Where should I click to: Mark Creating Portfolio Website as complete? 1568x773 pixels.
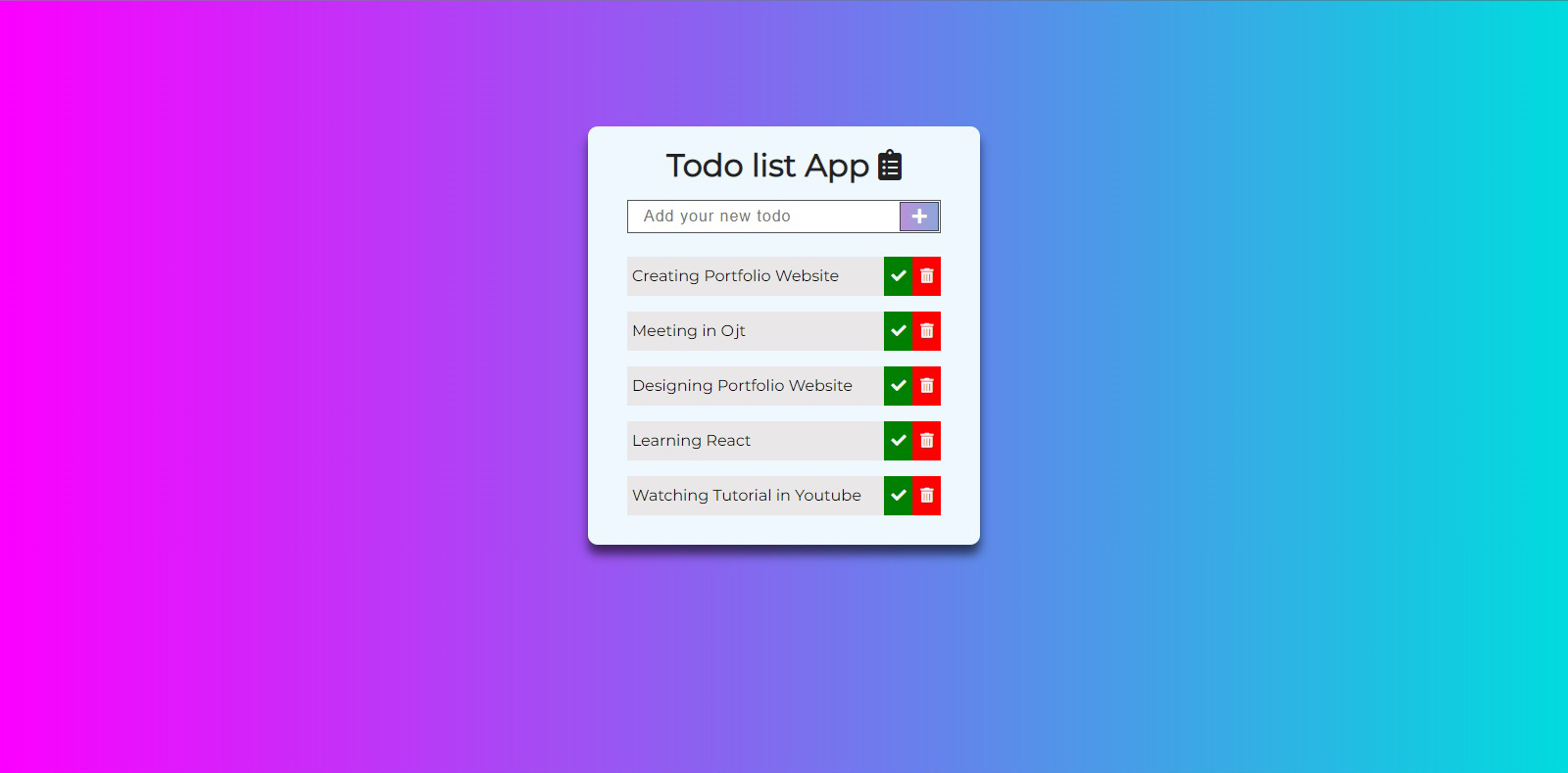click(898, 276)
